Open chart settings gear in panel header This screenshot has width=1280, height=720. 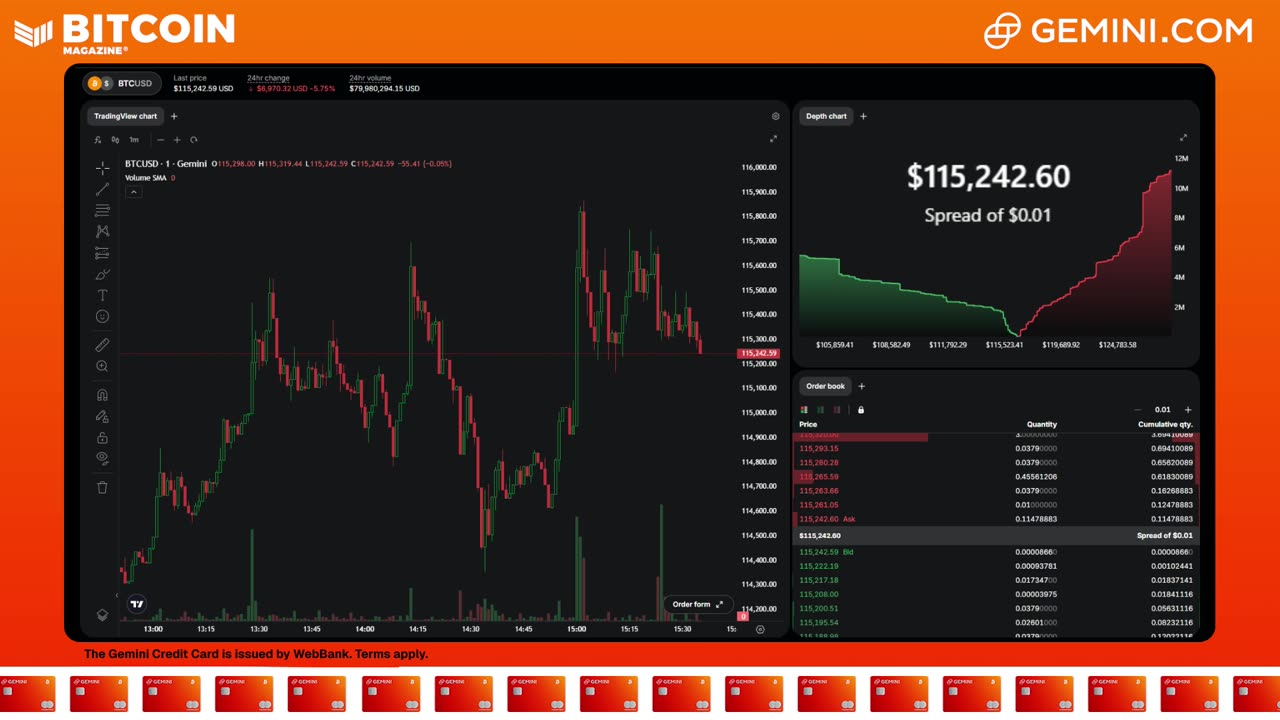tap(775, 116)
